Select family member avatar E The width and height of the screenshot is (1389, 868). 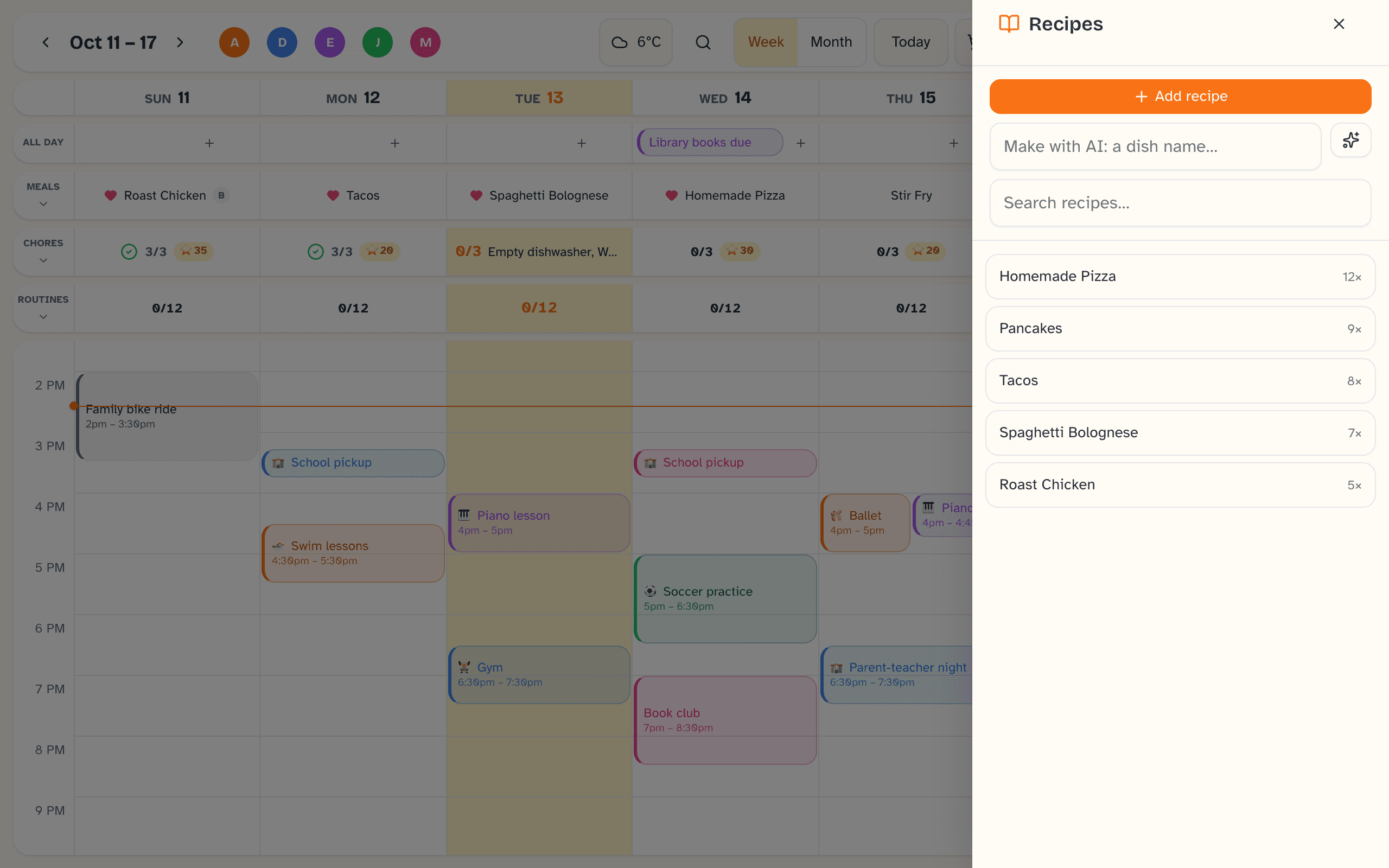tap(329, 42)
